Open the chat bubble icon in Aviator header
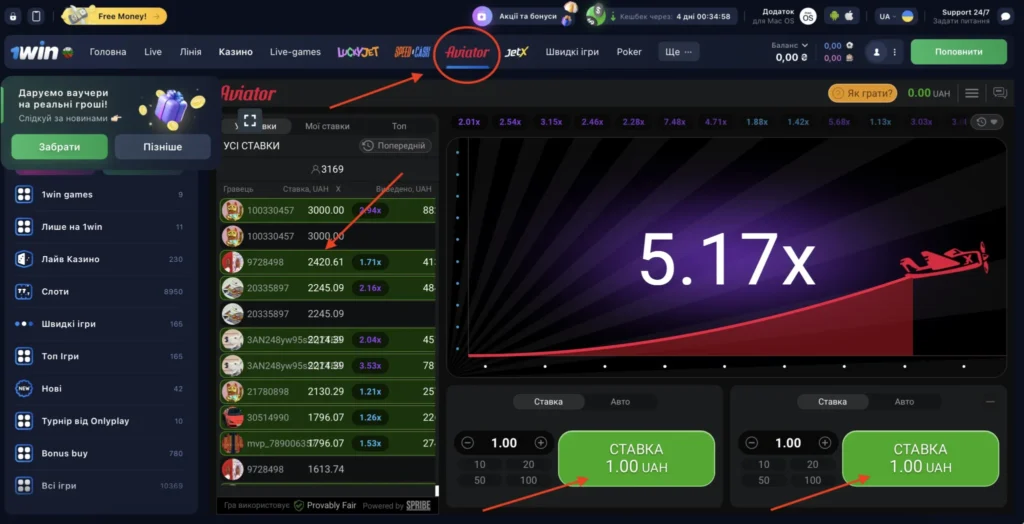 (x=999, y=93)
